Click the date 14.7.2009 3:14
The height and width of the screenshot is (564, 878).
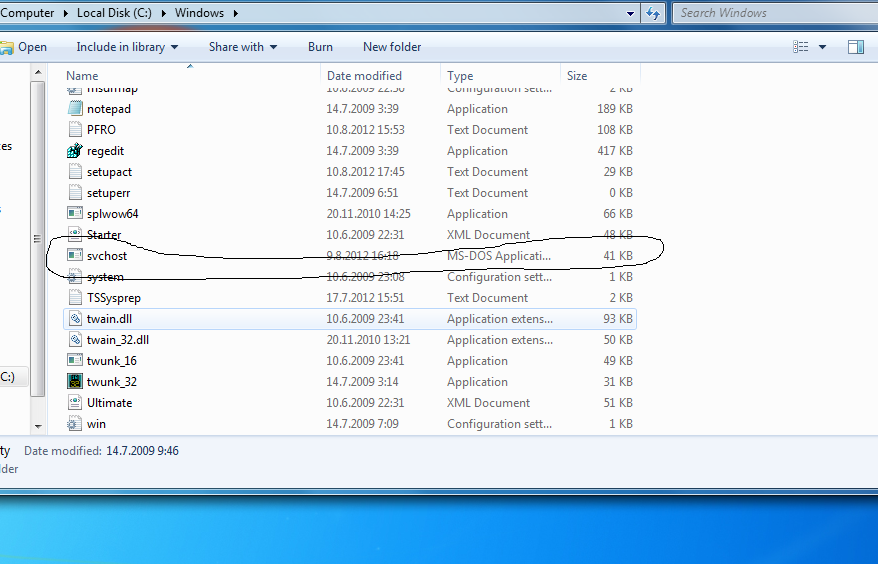pos(362,381)
